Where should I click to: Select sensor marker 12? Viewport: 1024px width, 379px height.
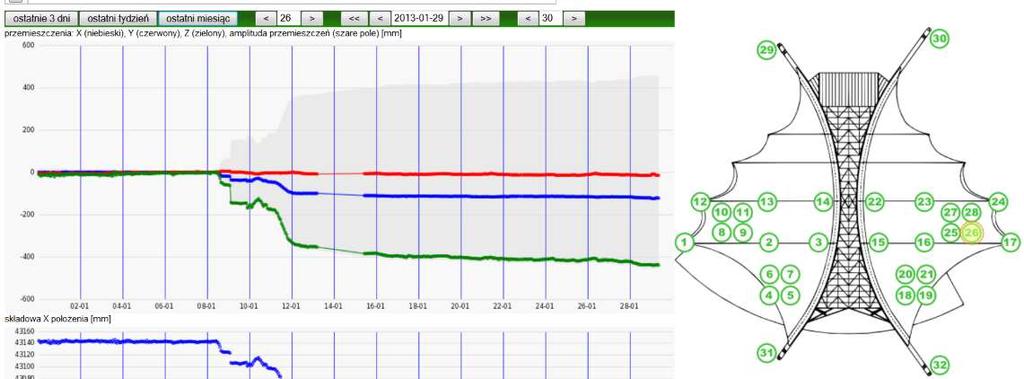point(701,202)
